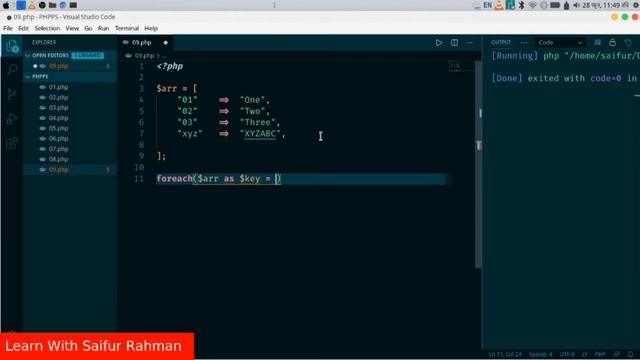Click the EN input language indicator
640x360 pixels.
click(x=487, y=5)
